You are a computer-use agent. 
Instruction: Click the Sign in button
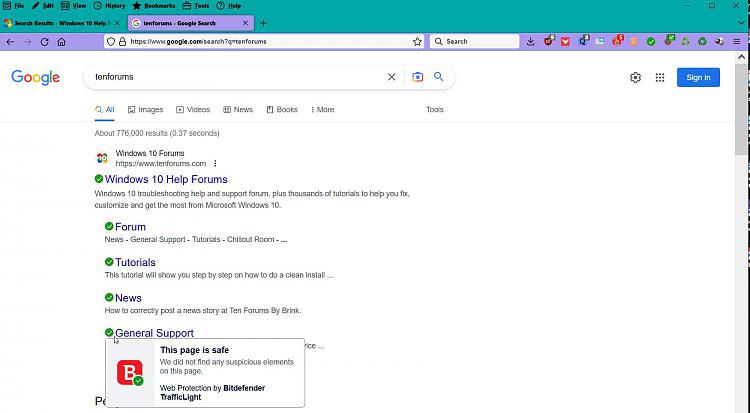(x=698, y=78)
